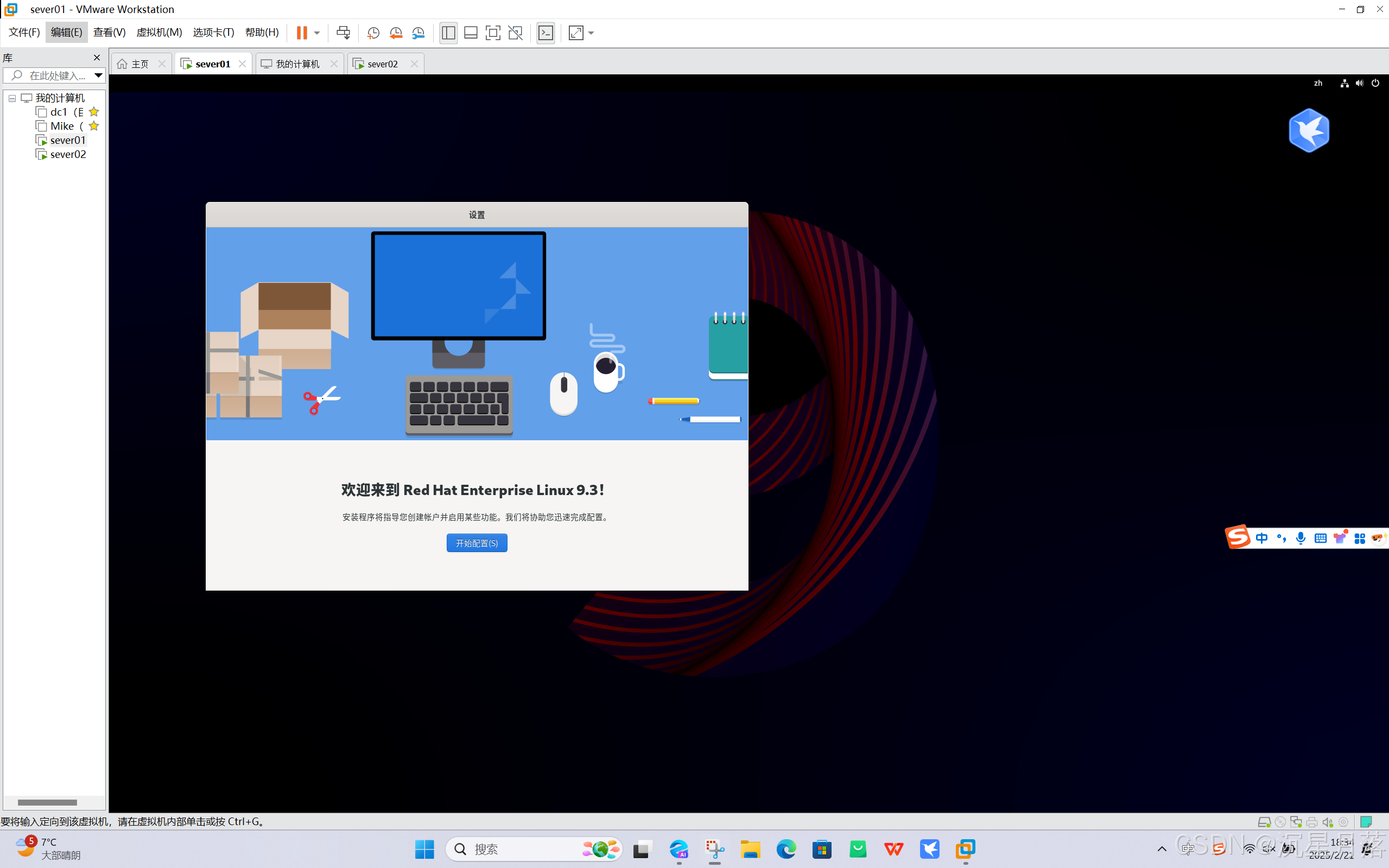This screenshot has width=1389, height=868.
Task: Collapse the 我的计算机 tree node
Action: 12,98
